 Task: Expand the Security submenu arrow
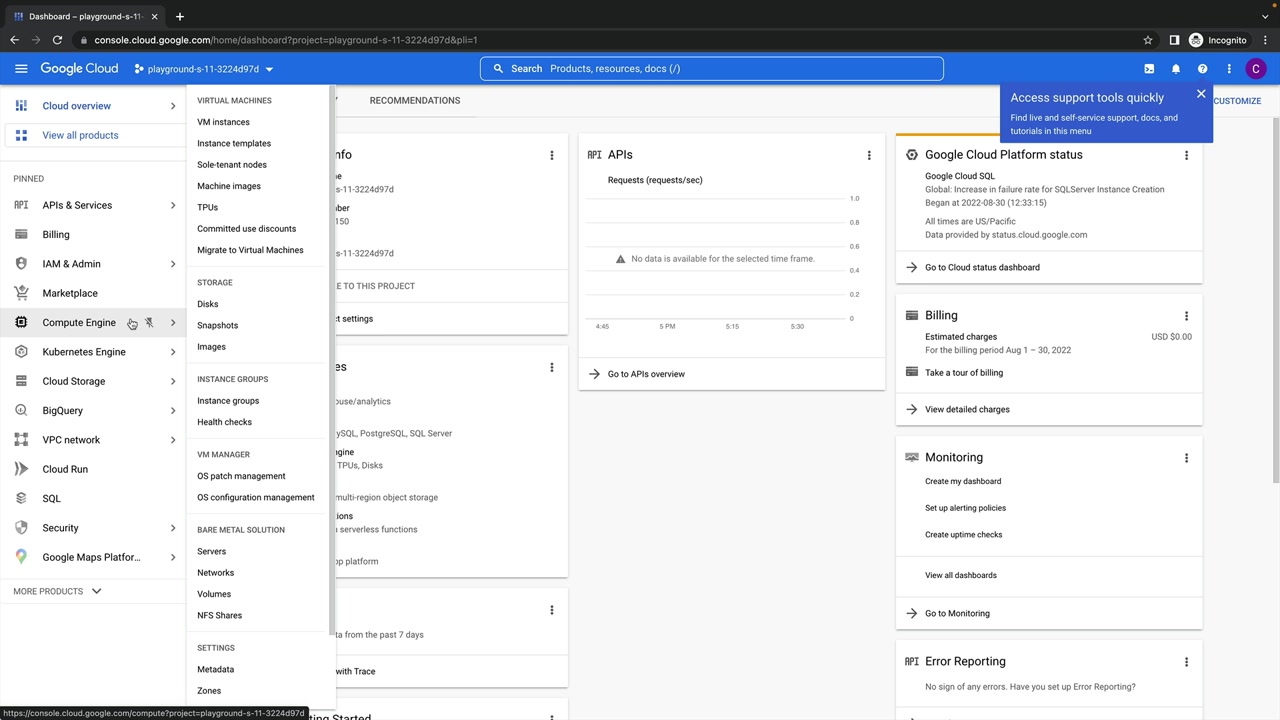[173, 528]
